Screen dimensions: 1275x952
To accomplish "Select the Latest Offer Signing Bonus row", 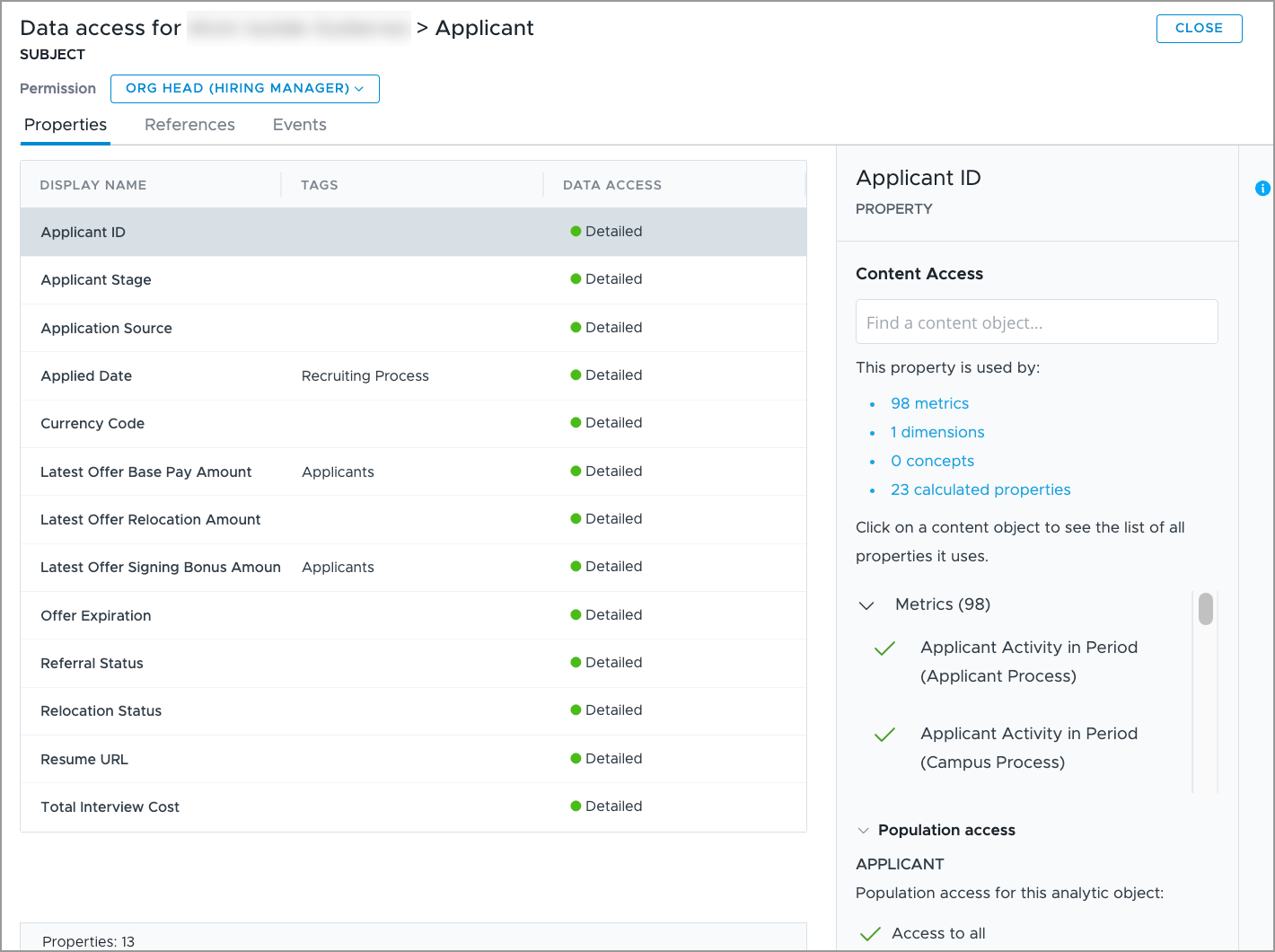I will 413,567.
